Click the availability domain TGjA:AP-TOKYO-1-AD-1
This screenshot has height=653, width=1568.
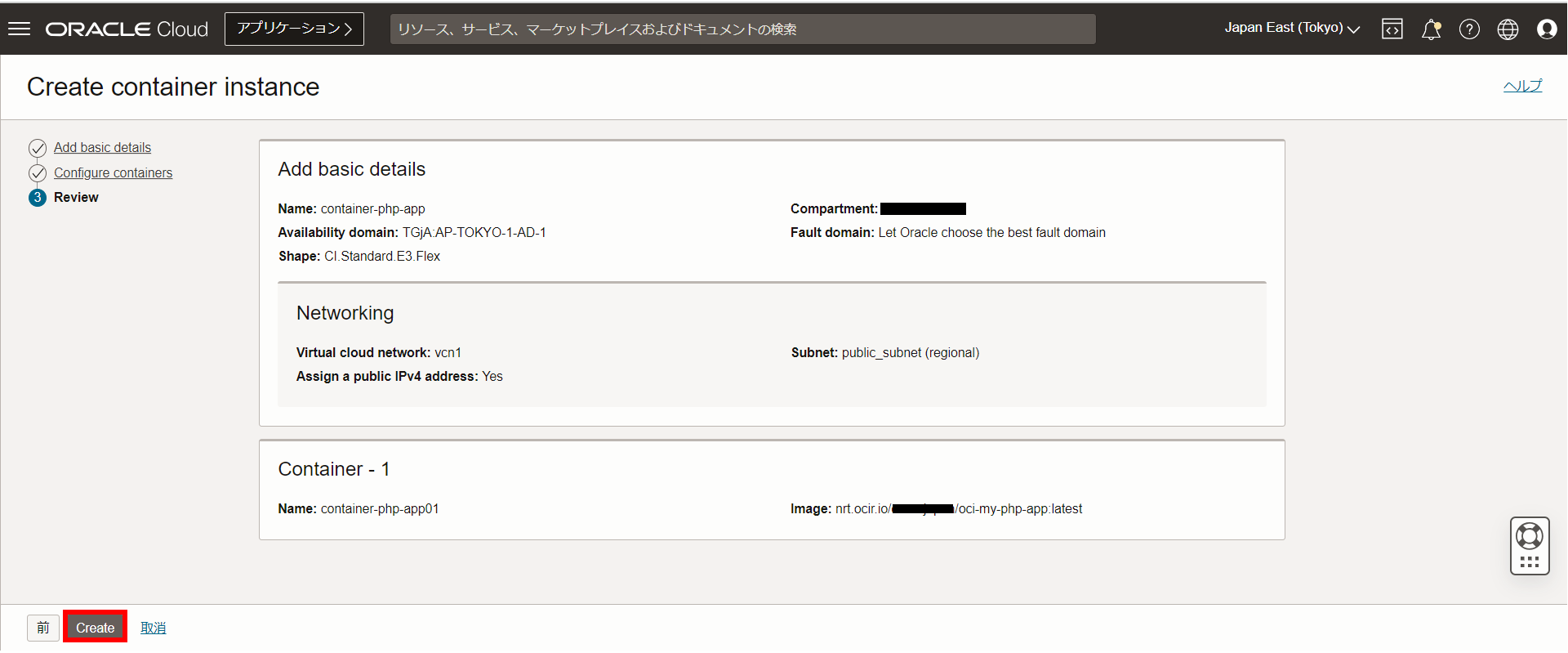474,232
